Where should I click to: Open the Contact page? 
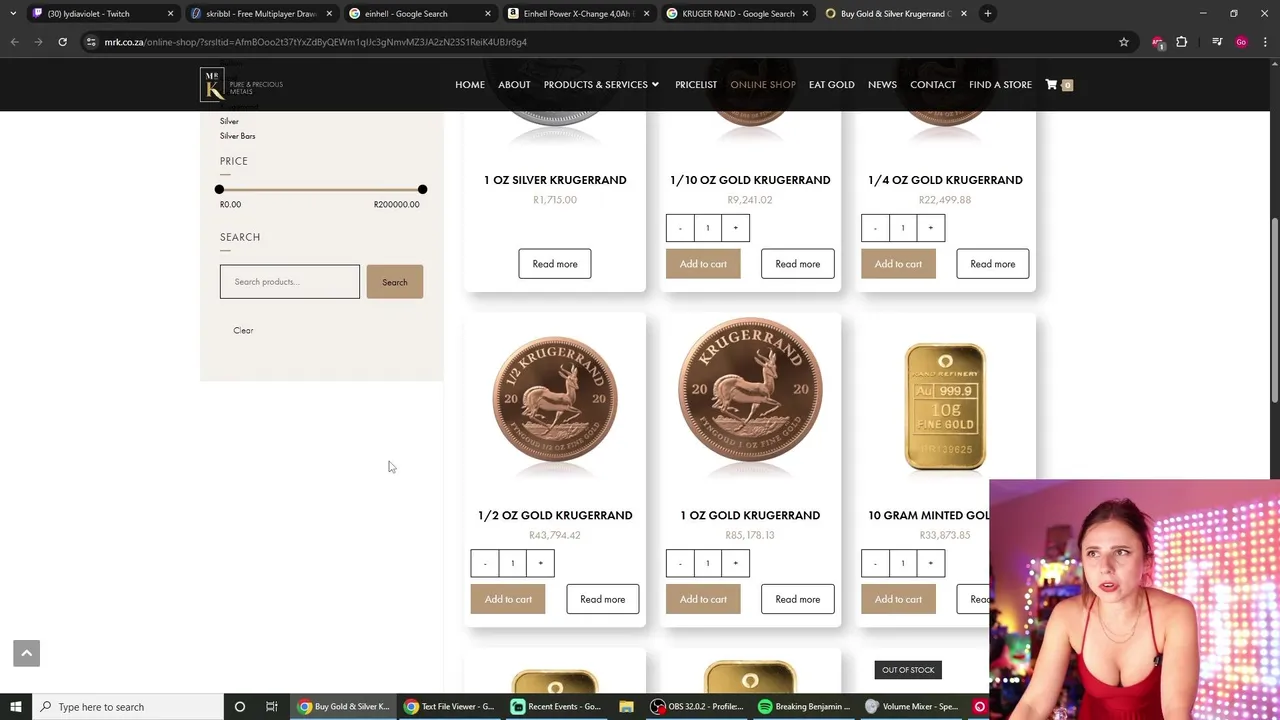[x=933, y=85]
